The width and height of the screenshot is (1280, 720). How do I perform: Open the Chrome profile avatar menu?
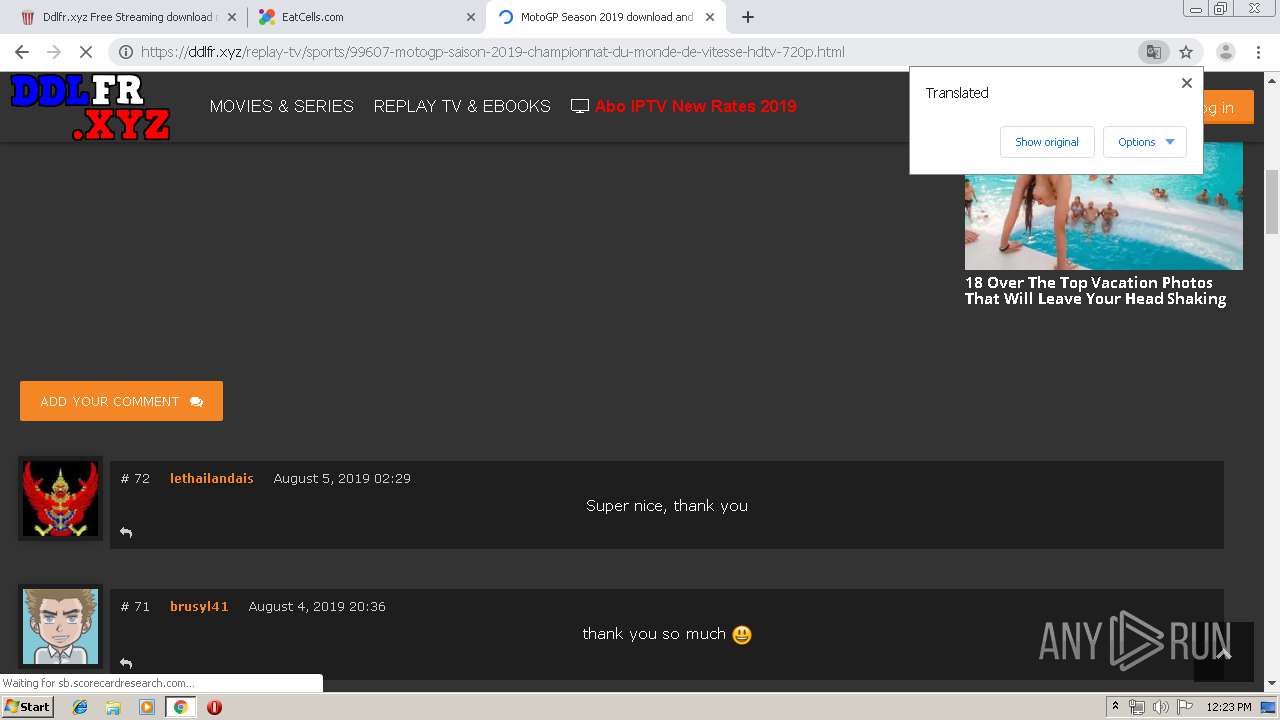coord(1225,52)
